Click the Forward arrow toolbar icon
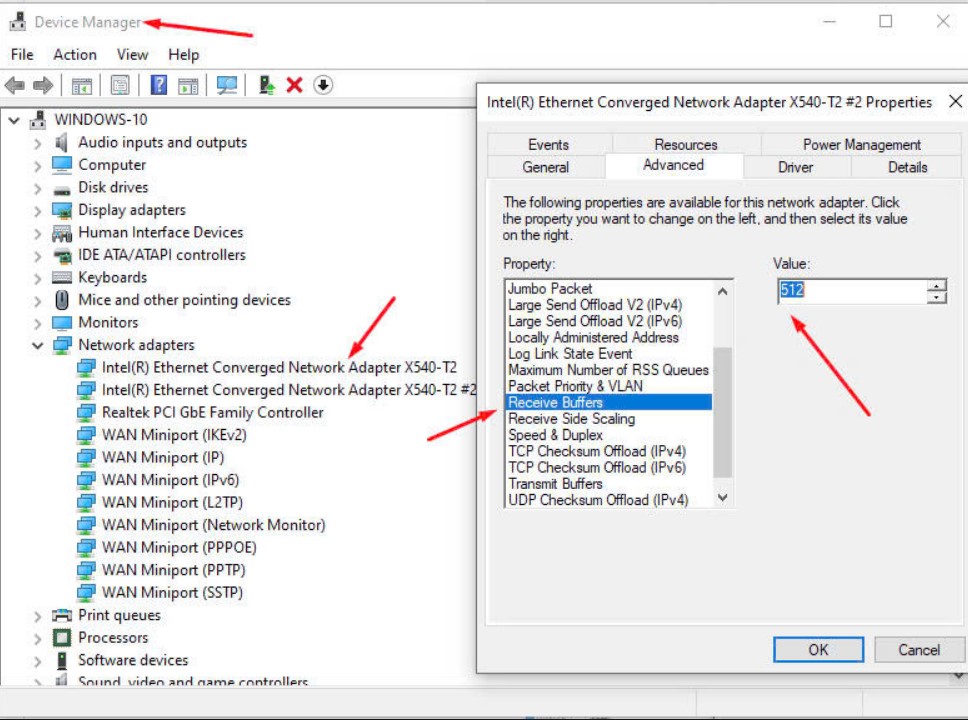The image size is (968, 720). [x=43, y=85]
